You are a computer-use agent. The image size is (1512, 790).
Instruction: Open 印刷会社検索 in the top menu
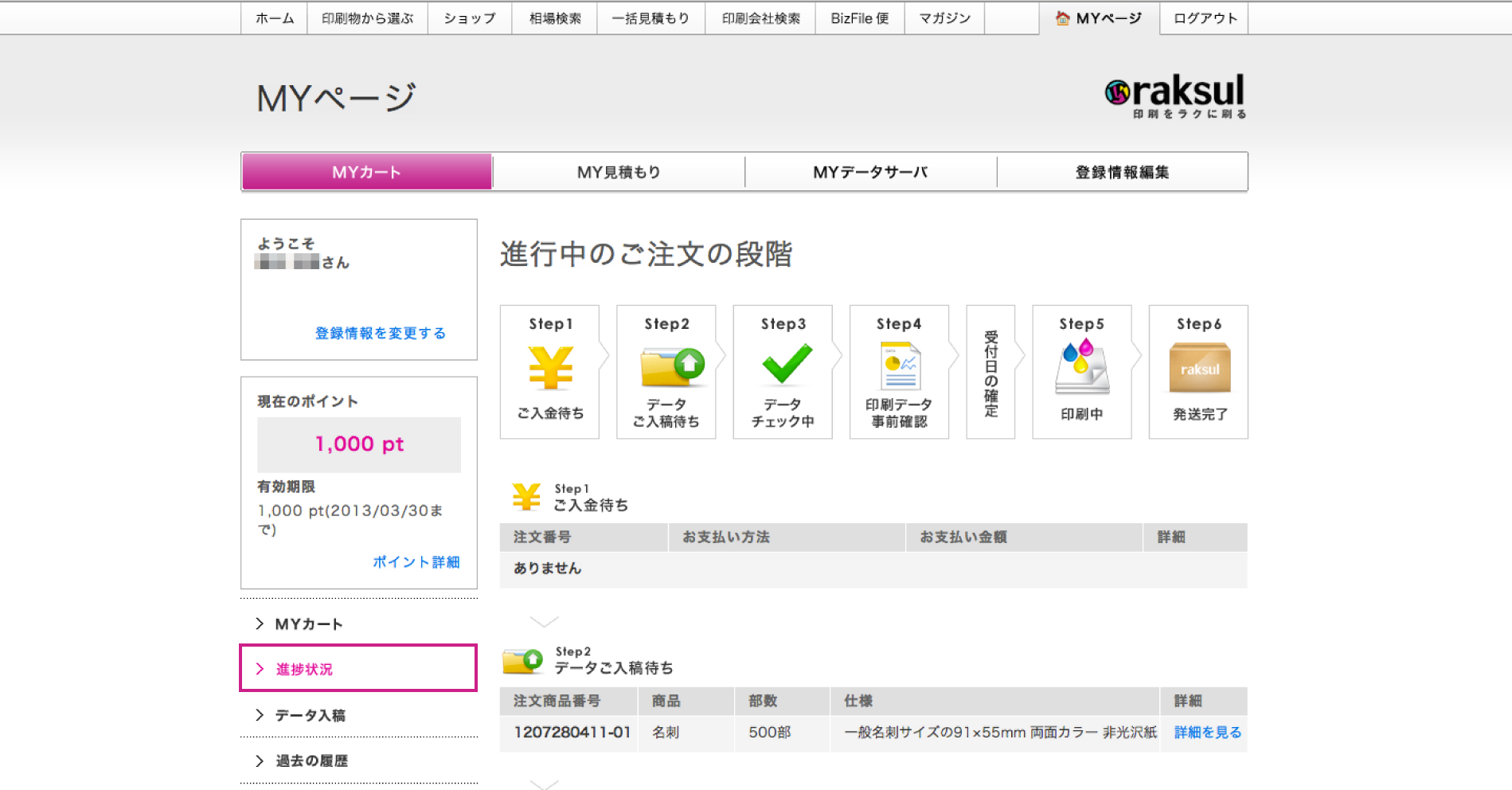[760, 18]
